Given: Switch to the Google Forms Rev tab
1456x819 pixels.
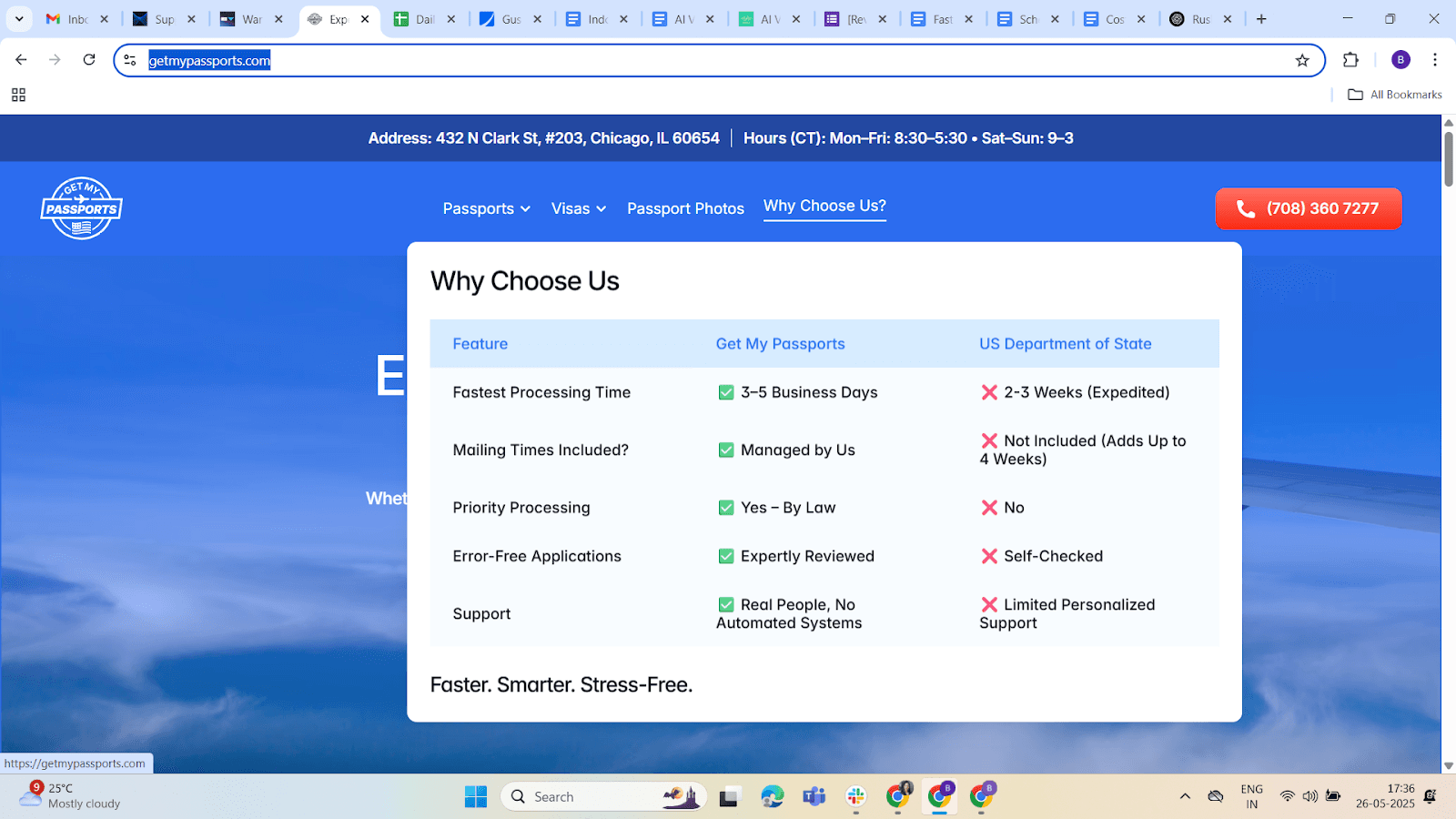Looking at the screenshot, I should (855, 19).
